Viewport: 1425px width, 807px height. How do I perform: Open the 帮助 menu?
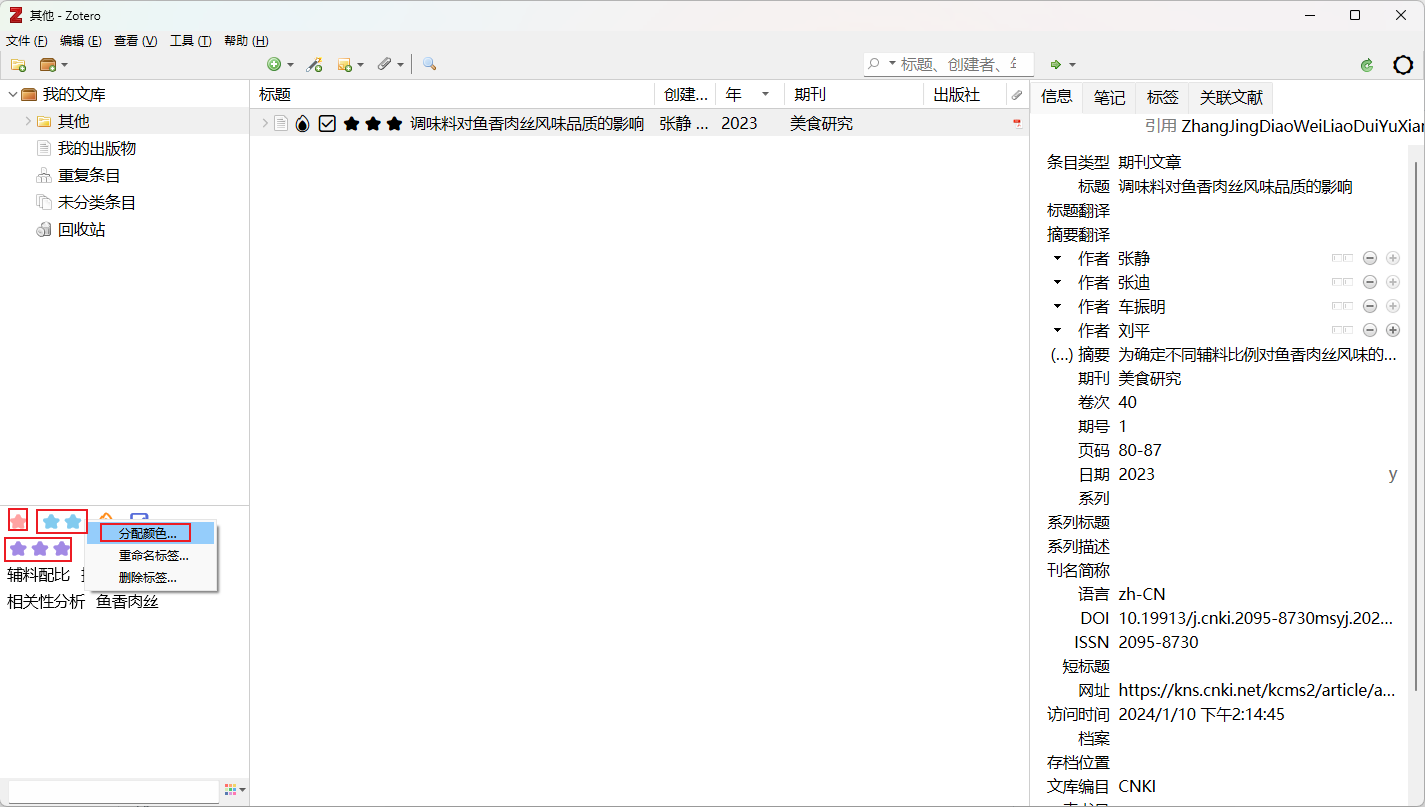pyautogui.click(x=246, y=41)
